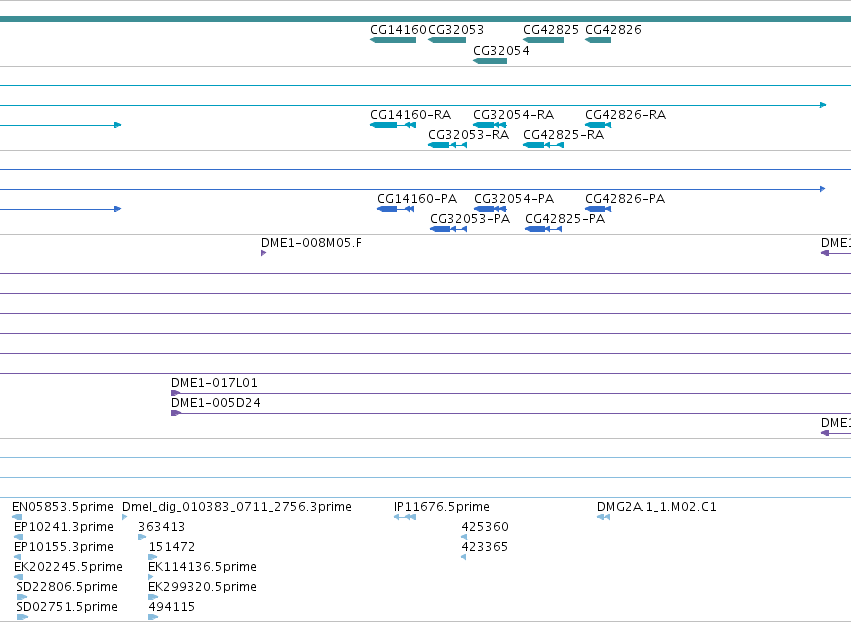Viewport: 851px width, 622px height.
Task: Click the EK299320.5prime arrow
Action: 153,597
